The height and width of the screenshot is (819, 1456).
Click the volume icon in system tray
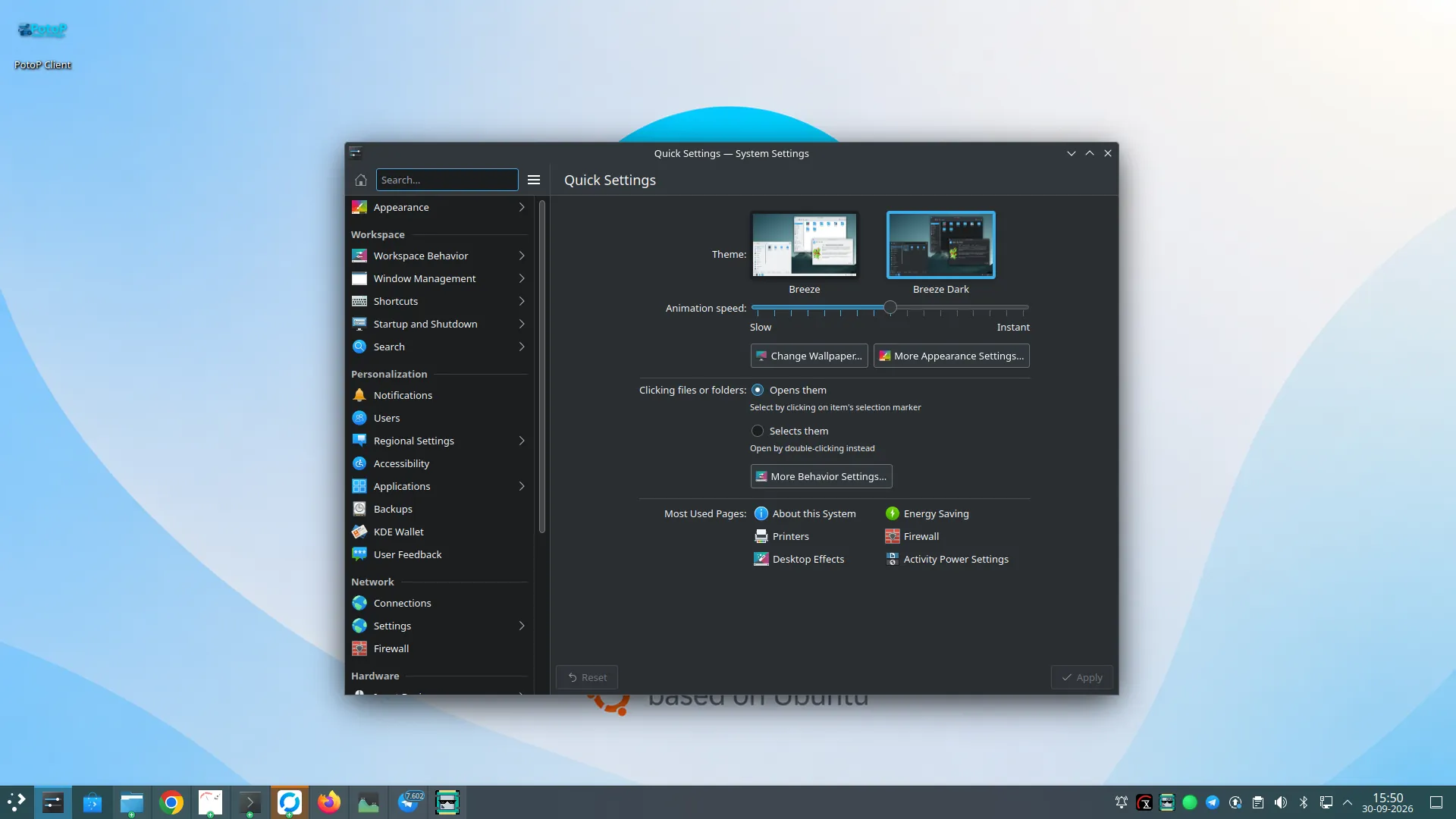1281,802
